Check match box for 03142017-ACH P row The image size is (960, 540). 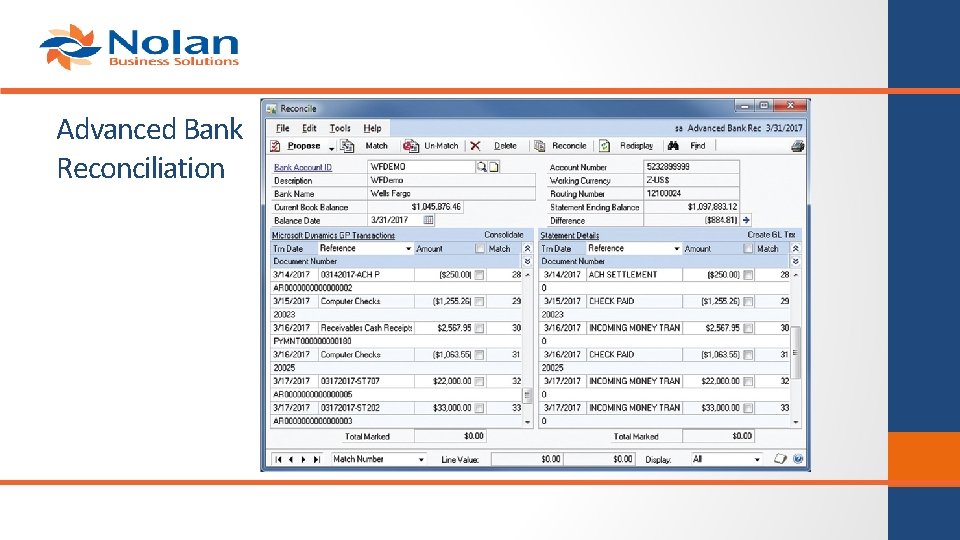479,275
